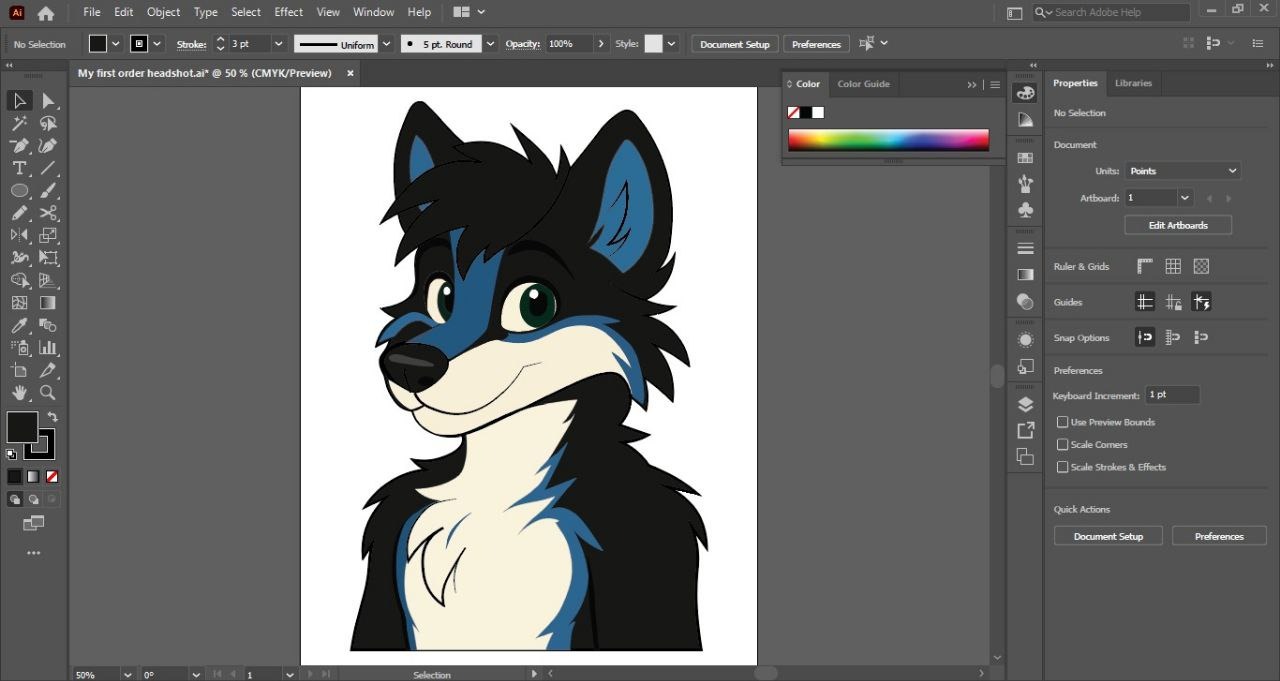Activate the Zoom tool
1280x681 pixels.
[48, 393]
